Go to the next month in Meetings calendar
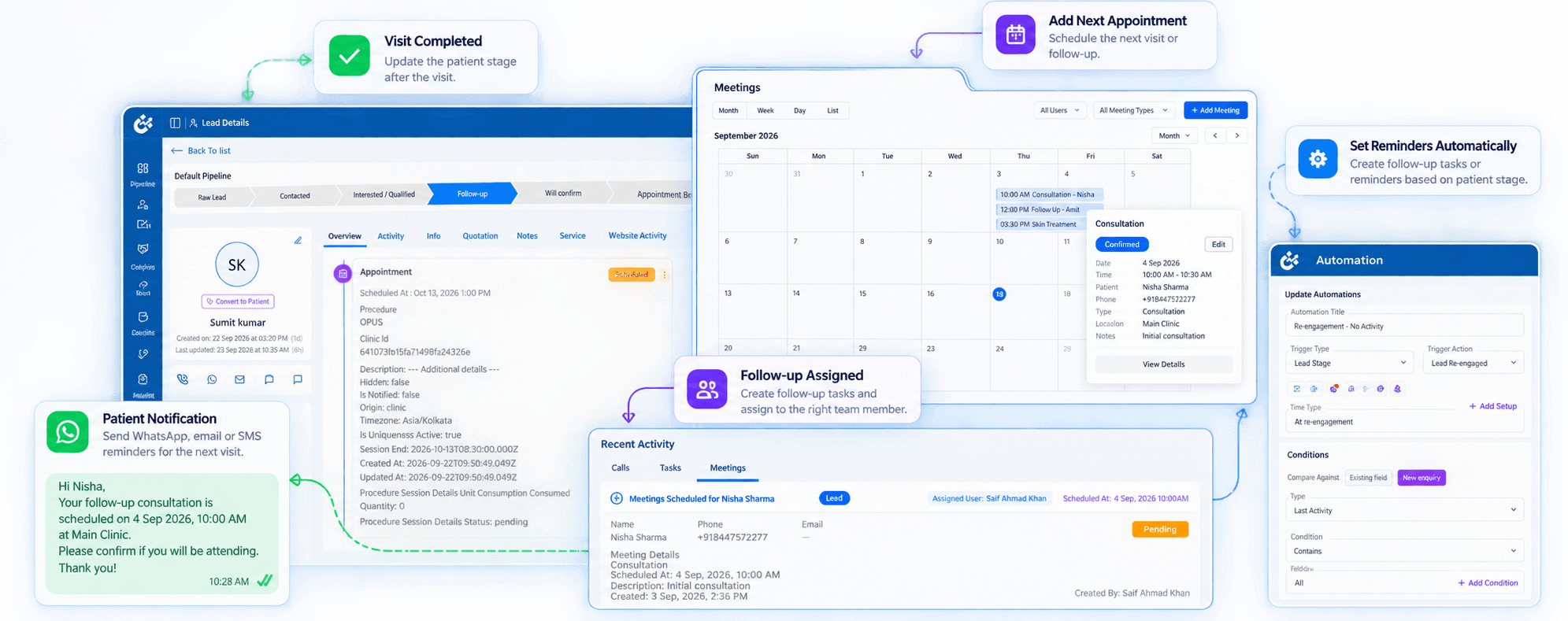Image resolution: width=1568 pixels, height=621 pixels. (1237, 135)
